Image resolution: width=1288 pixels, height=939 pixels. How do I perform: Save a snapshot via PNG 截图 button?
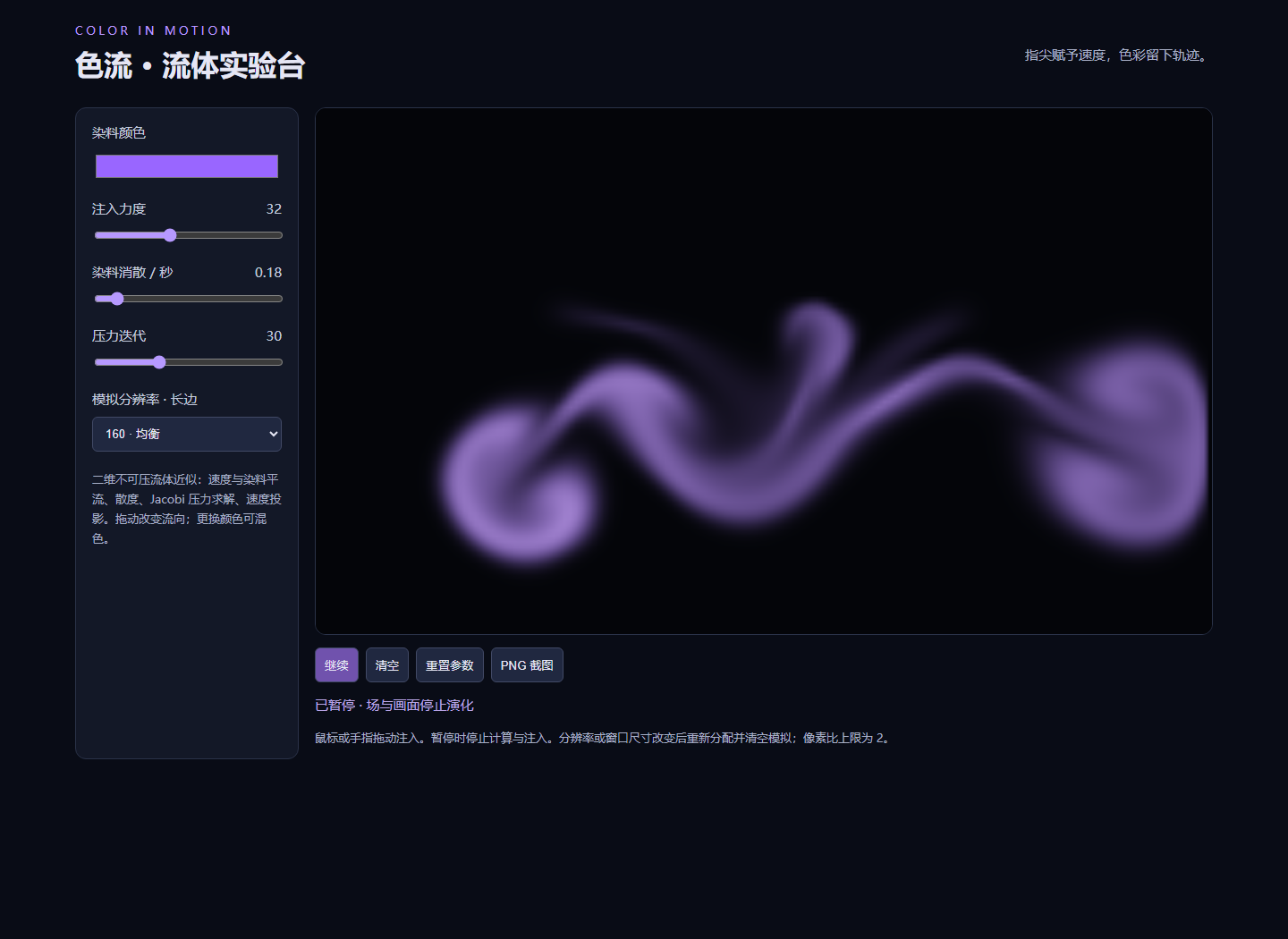click(527, 665)
